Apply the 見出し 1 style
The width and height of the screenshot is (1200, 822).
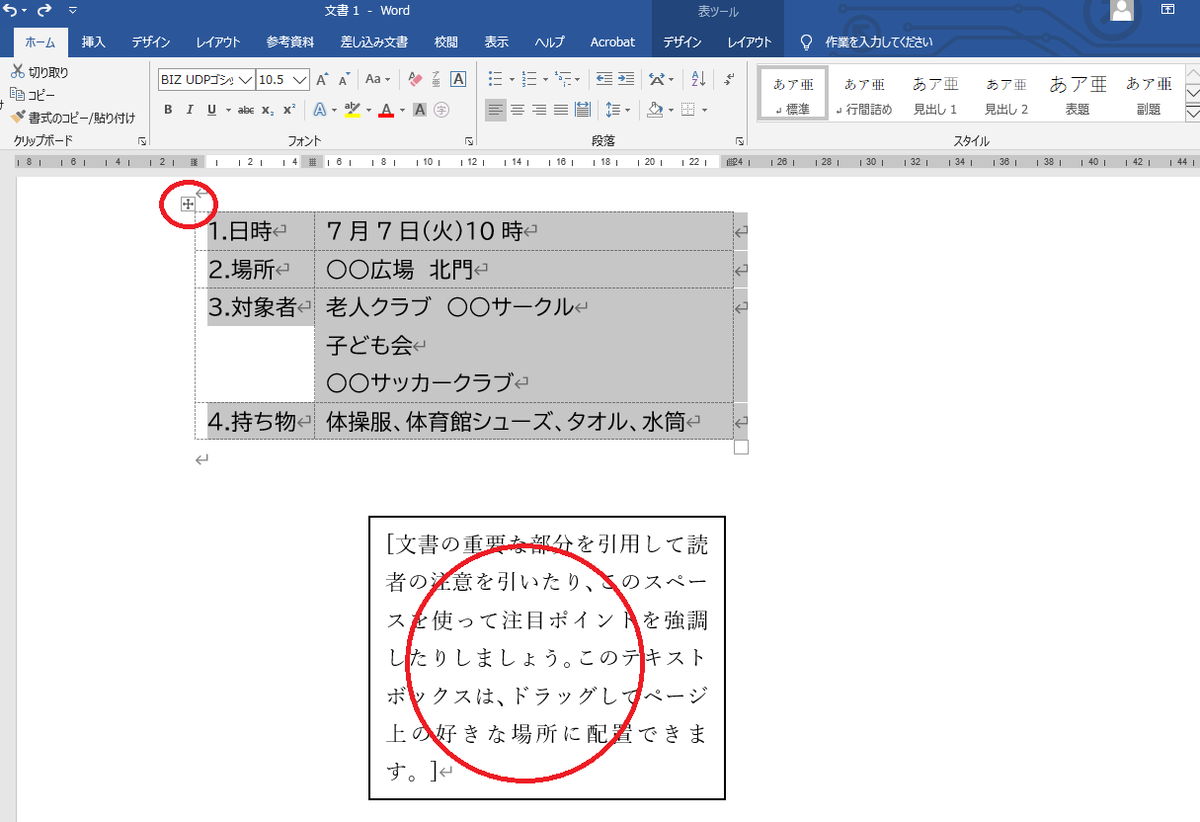pos(935,93)
